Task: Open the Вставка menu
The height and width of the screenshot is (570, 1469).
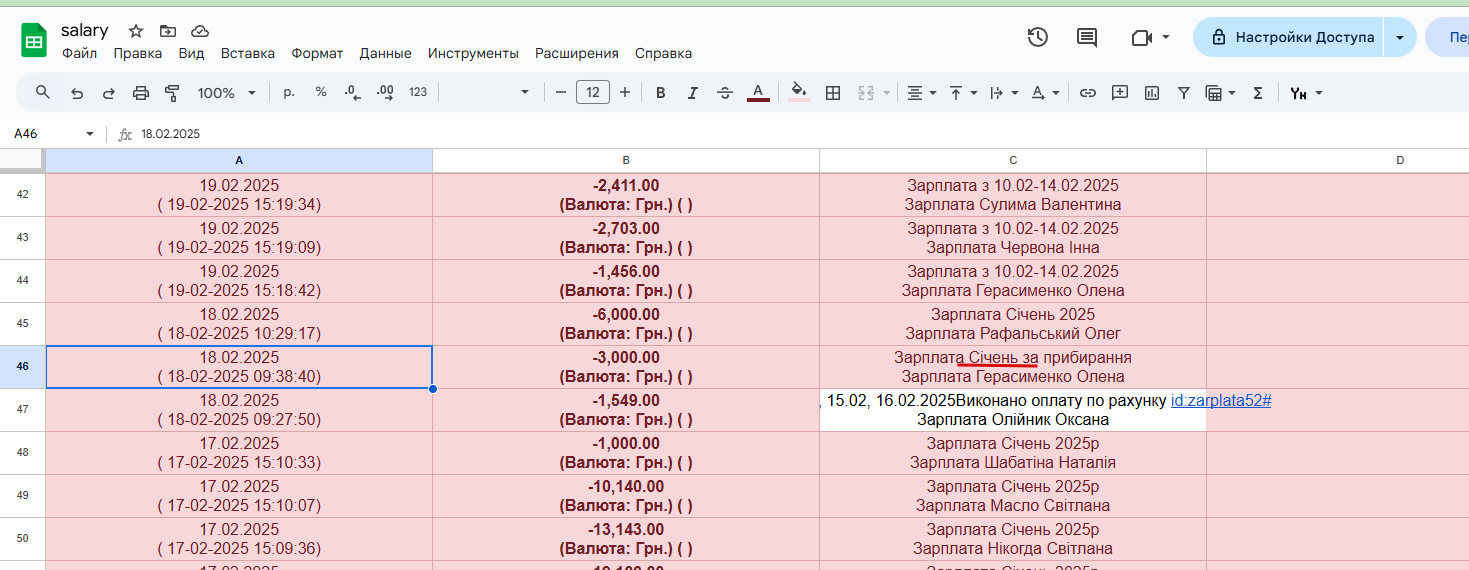Action: coord(248,53)
